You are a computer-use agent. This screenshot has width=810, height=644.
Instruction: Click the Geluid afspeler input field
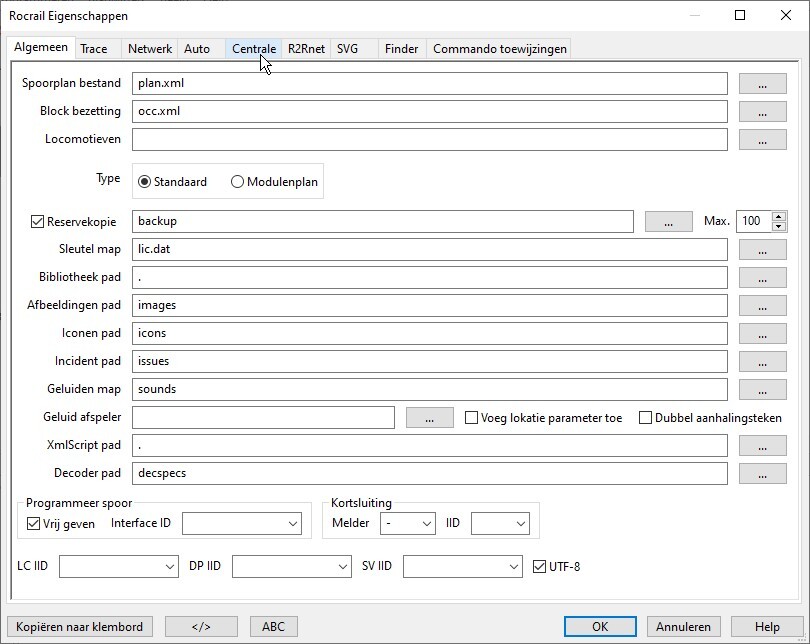coord(263,417)
